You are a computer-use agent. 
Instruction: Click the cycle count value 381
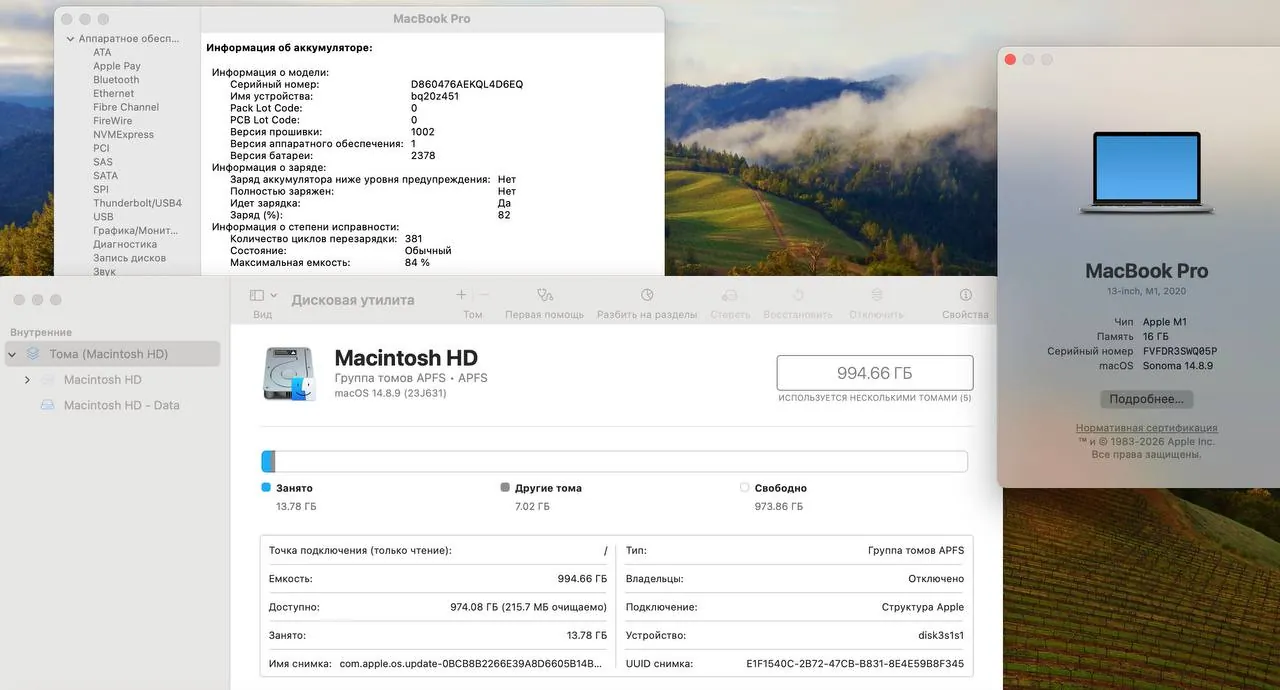(414, 239)
